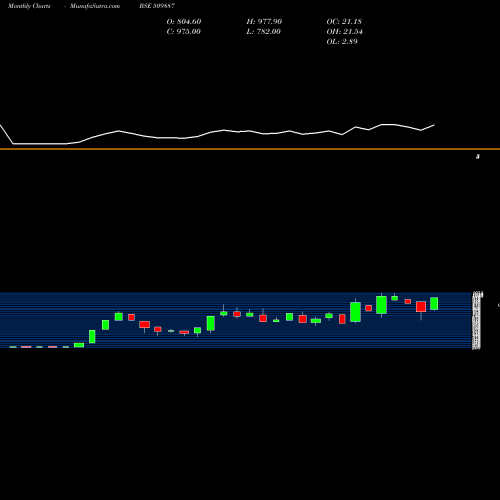
Task: Click the 'BSE 509887' symbol text
Action: click(157, 6)
